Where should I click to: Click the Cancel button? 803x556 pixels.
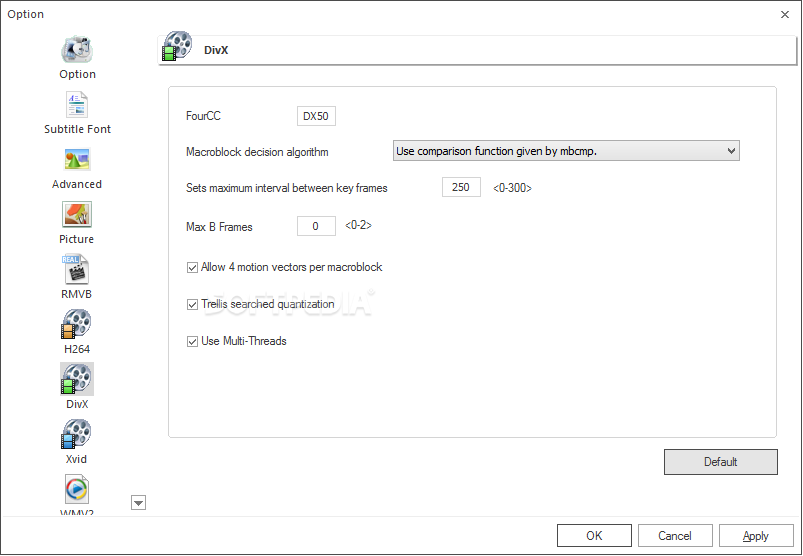675,536
